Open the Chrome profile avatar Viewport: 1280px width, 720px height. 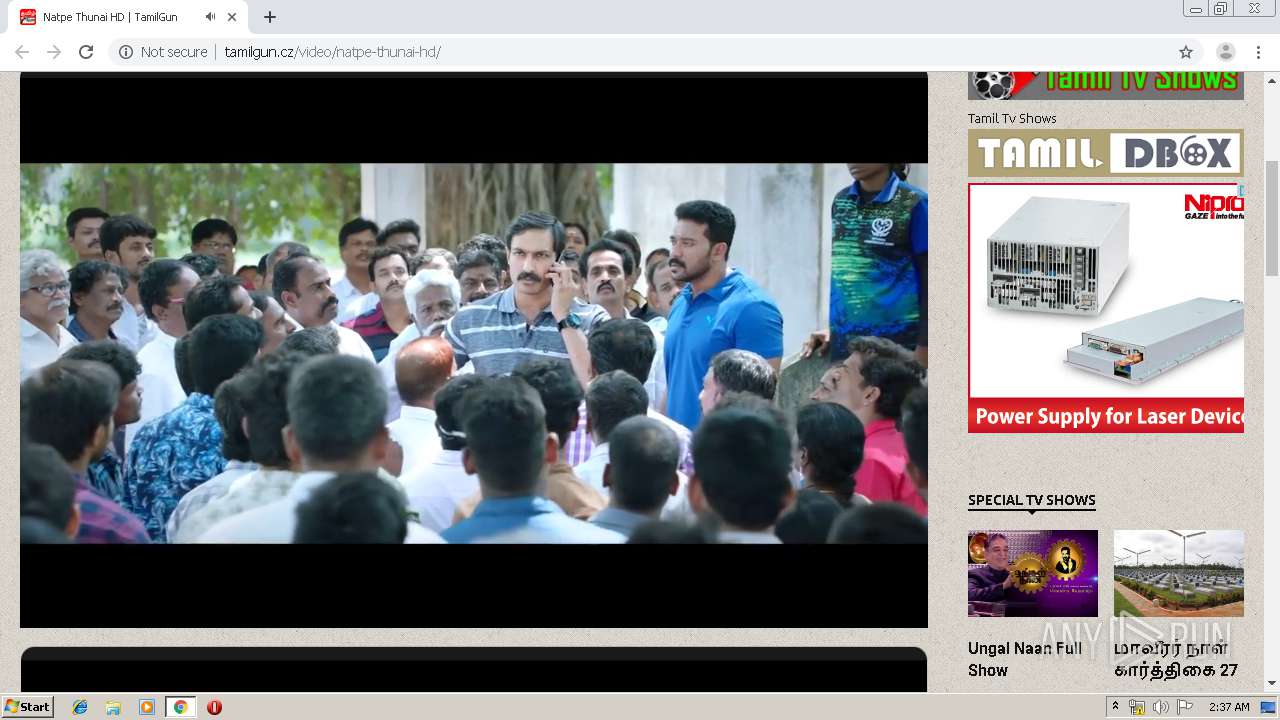coord(1226,52)
